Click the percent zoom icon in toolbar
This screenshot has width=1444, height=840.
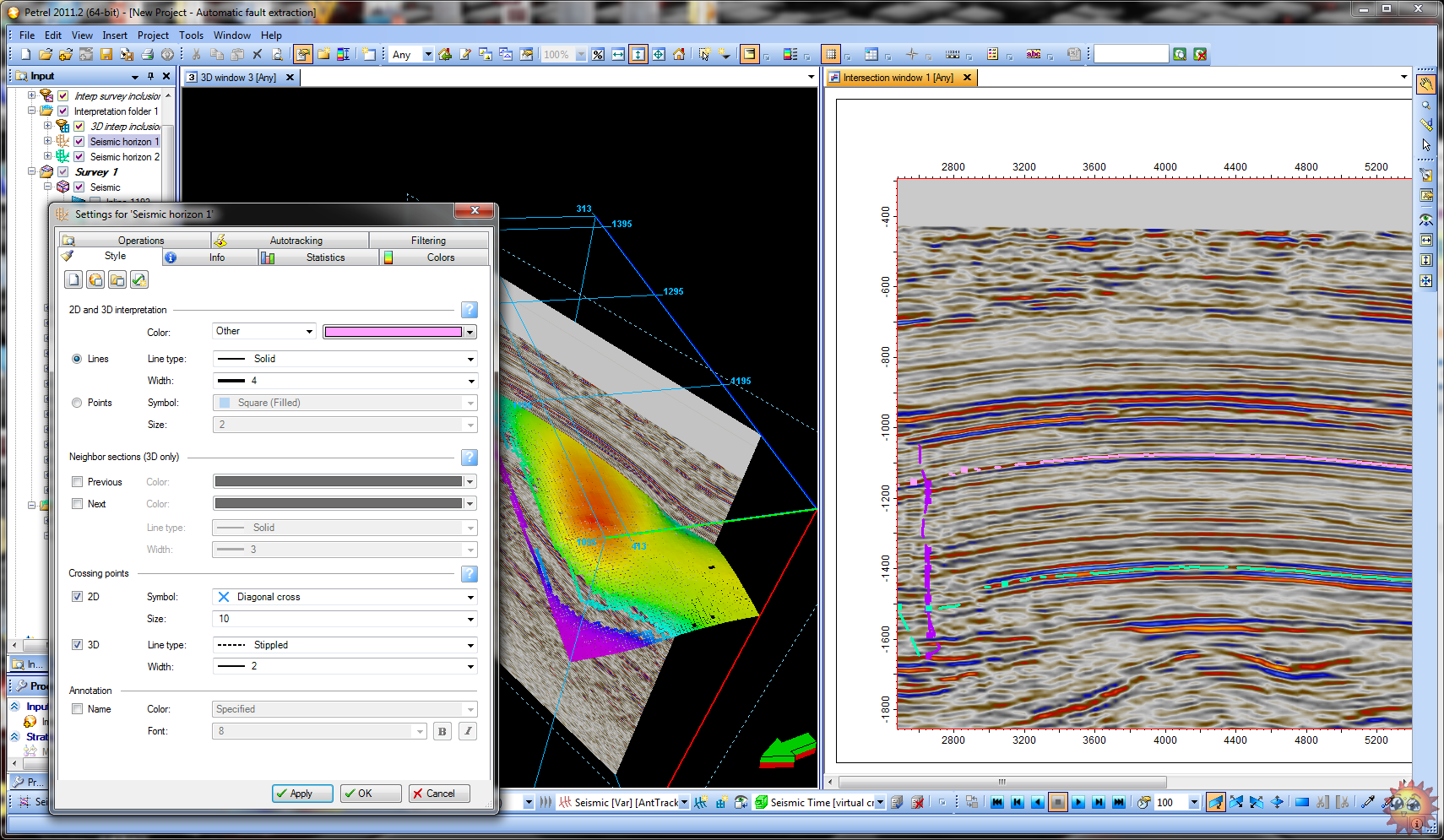click(x=598, y=54)
